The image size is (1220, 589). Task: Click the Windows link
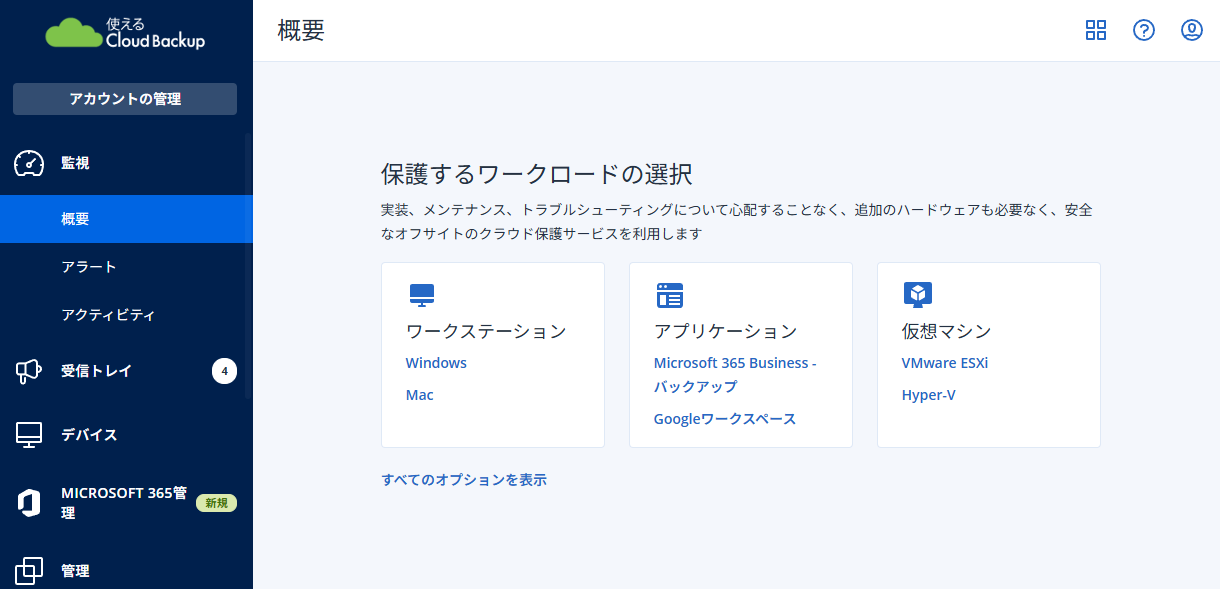[x=436, y=363]
